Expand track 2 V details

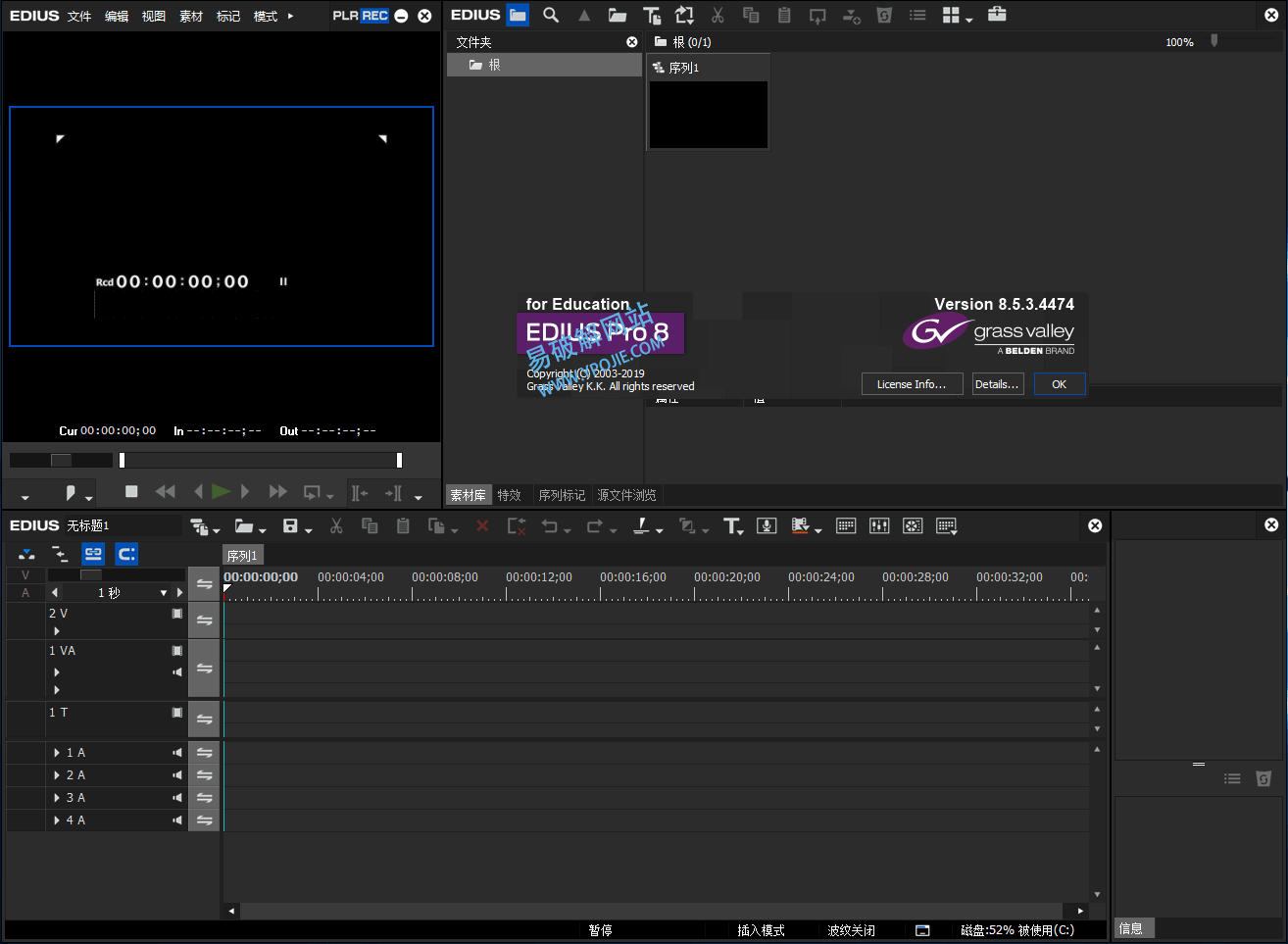[x=57, y=631]
